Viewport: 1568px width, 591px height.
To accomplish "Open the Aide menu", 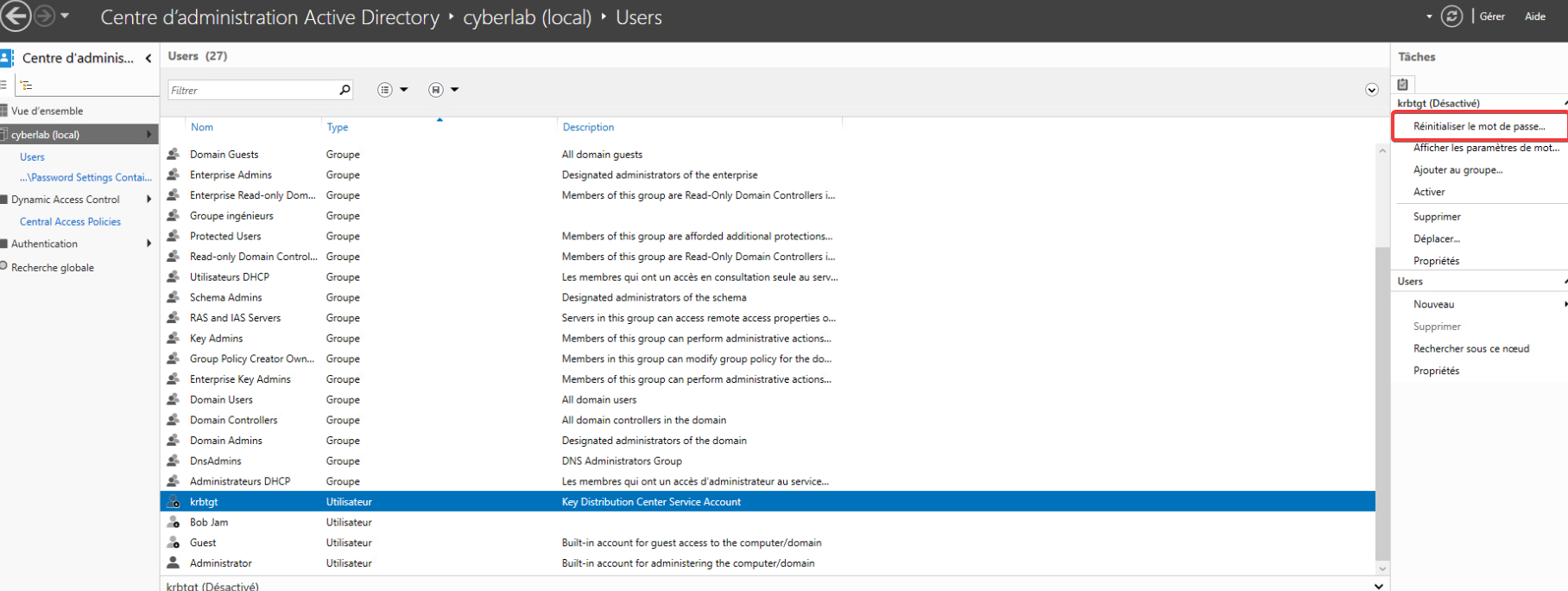I will (x=1535, y=16).
